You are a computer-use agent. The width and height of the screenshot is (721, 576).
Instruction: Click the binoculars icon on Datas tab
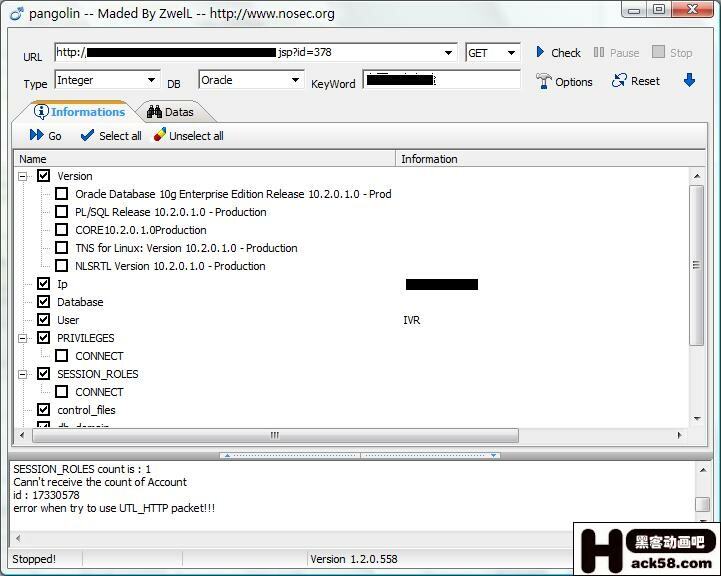(155, 112)
